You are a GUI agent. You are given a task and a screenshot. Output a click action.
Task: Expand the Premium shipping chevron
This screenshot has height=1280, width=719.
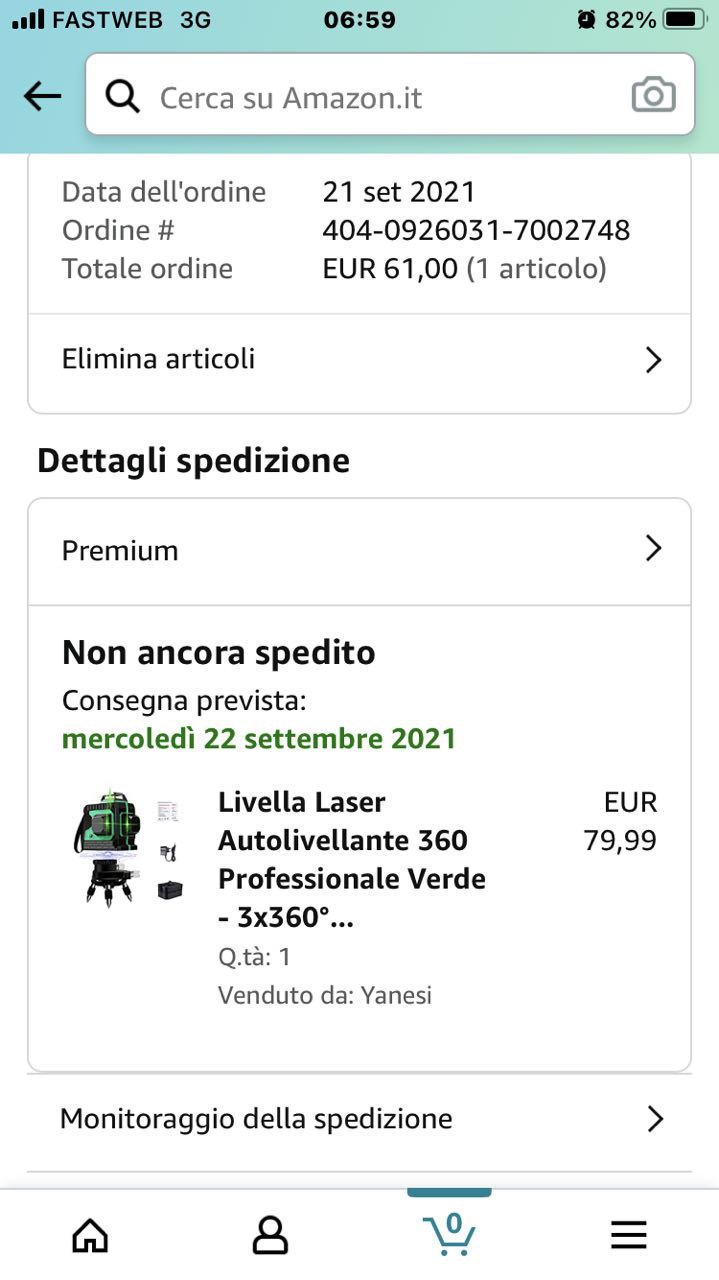653,548
